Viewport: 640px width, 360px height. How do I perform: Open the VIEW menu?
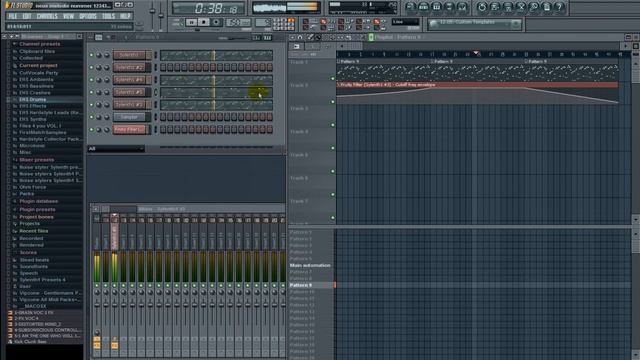tap(68, 16)
